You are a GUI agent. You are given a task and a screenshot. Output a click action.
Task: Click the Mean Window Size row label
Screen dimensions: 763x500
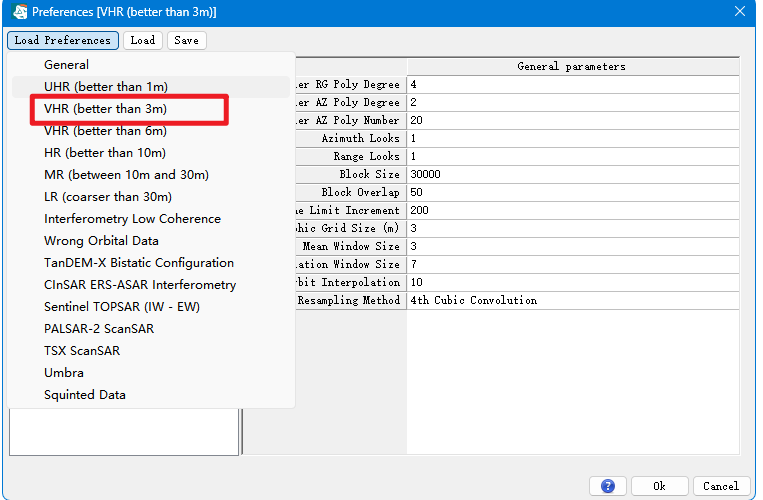[351, 246]
